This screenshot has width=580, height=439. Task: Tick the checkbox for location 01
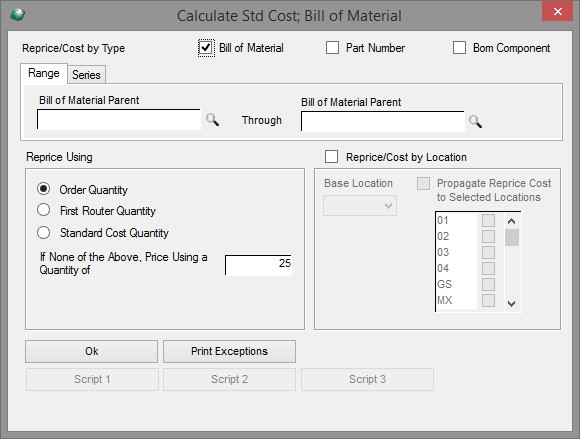[x=488, y=220]
